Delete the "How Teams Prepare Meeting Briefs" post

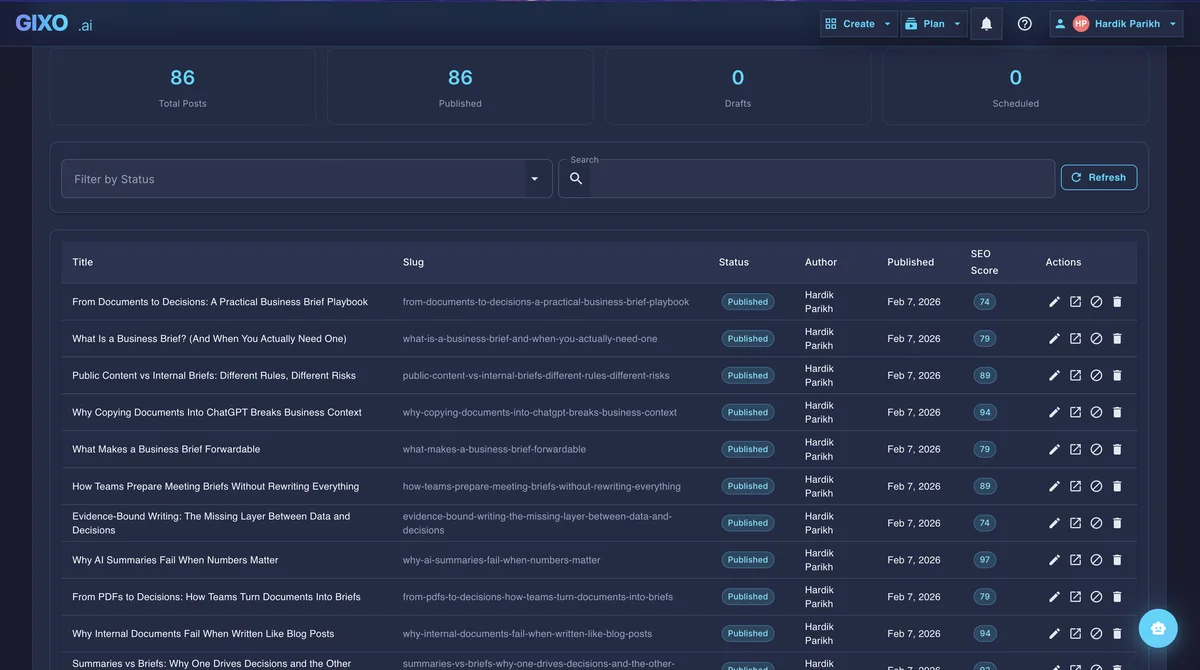tap(1116, 485)
